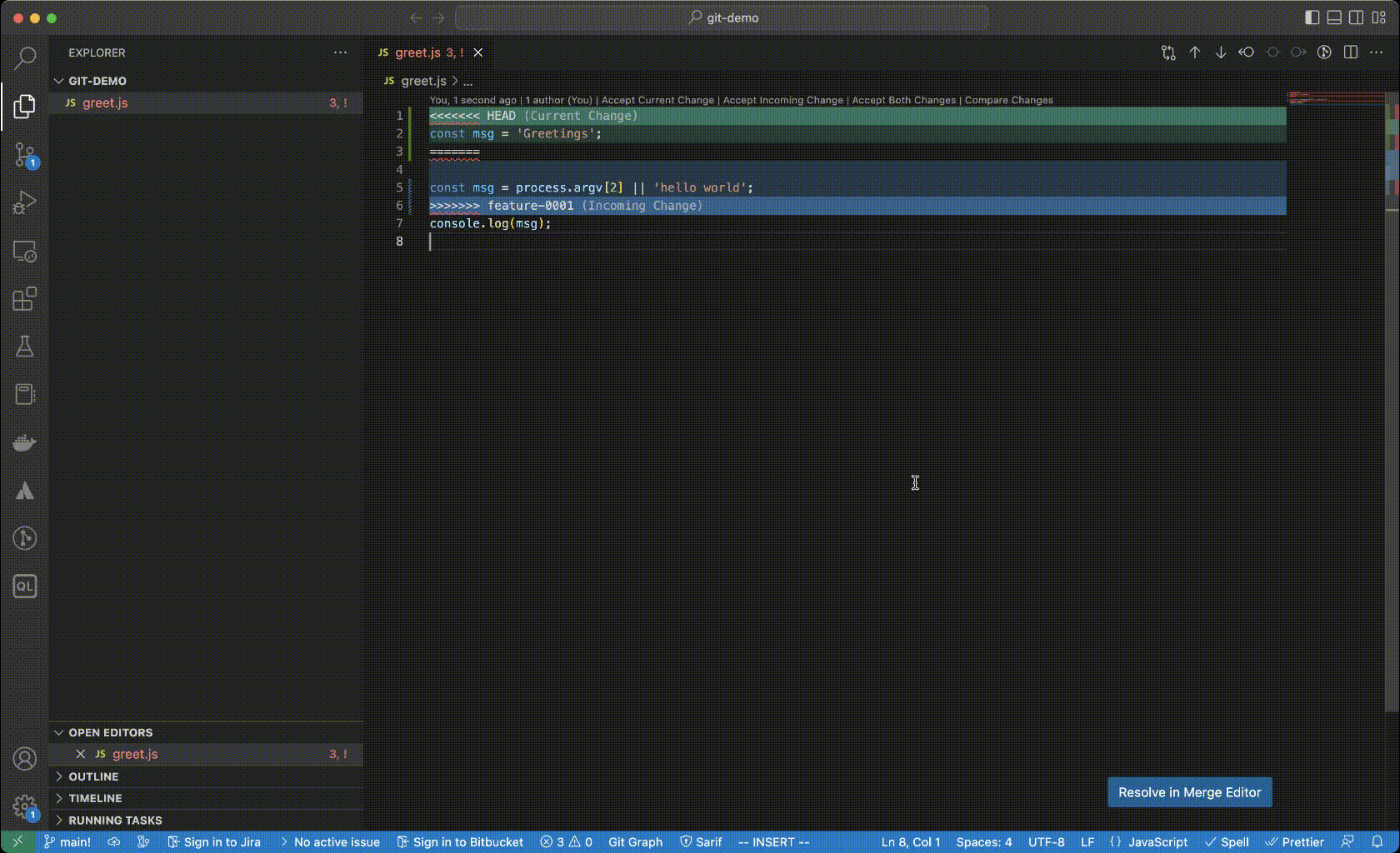Open the Explorer view icon
This screenshot has height=853, width=1400.
pyautogui.click(x=25, y=106)
